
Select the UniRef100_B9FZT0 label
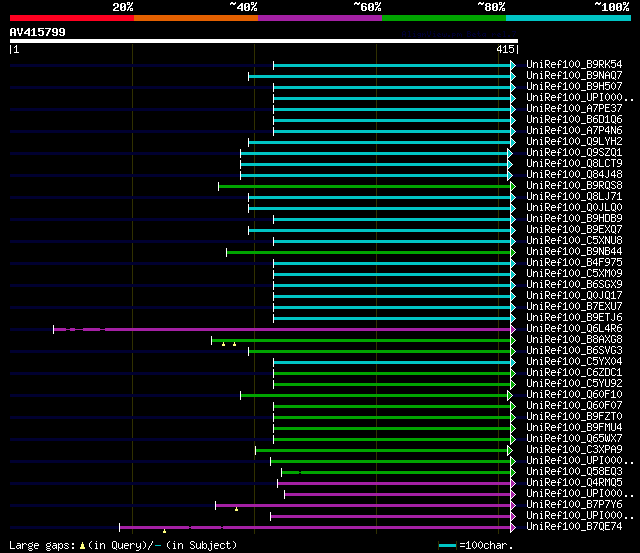coord(574,417)
